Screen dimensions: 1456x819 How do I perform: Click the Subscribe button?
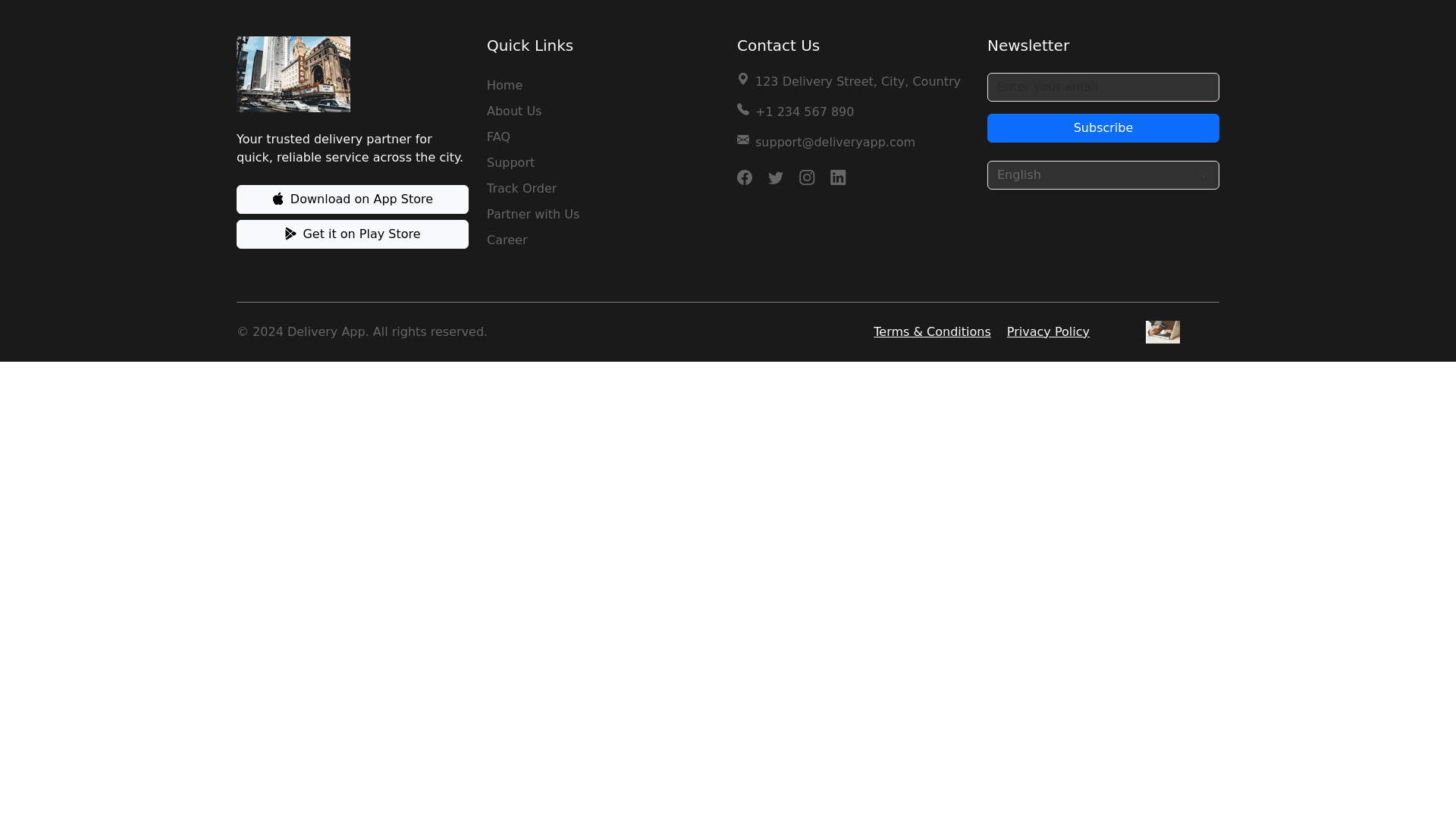tap(1103, 127)
